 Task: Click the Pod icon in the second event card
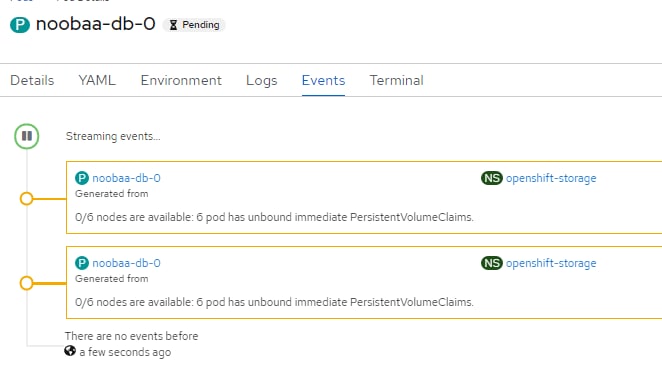pos(82,263)
